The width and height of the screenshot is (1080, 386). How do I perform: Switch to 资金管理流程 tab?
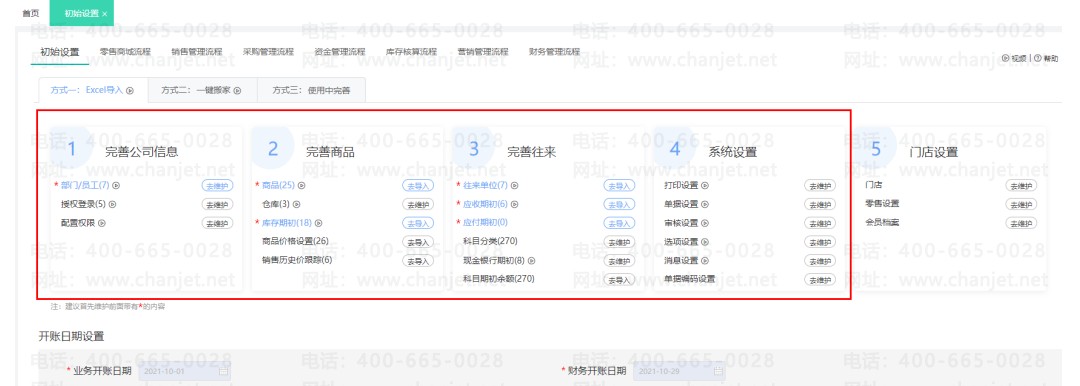(x=340, y=52)
